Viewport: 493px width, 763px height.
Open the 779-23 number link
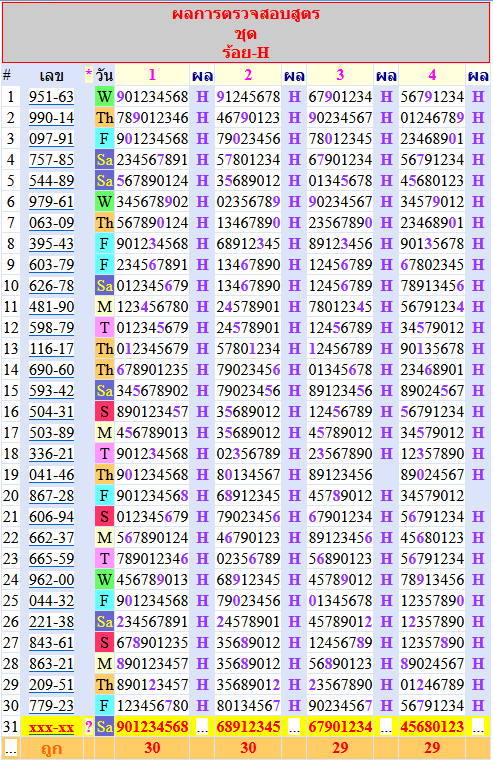pyautogui.click(x=51, y=706)
